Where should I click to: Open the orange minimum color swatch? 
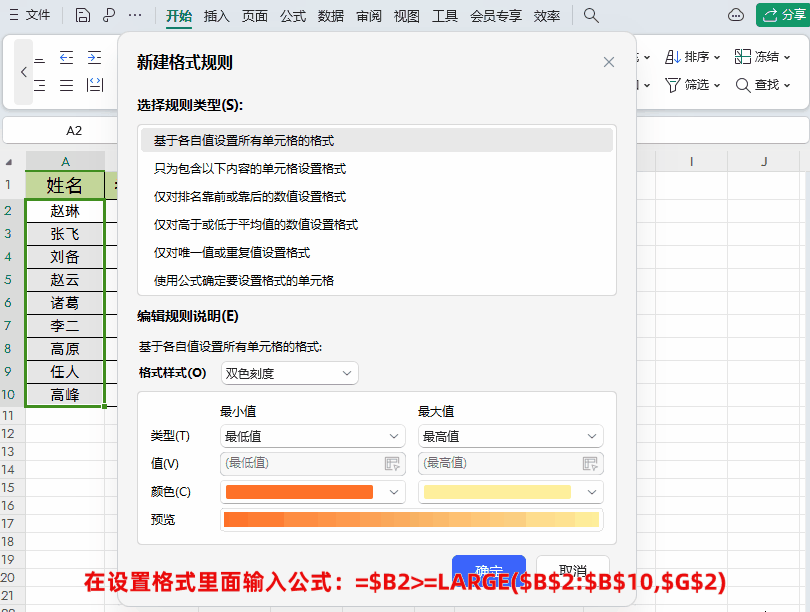pos(313,492)
